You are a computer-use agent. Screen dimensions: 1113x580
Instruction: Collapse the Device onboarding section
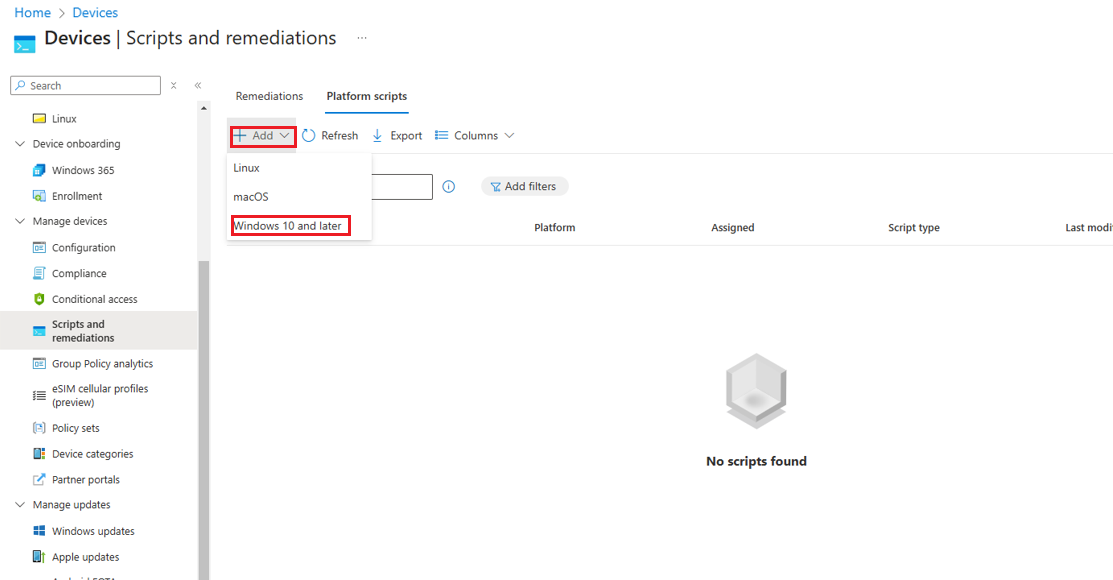tap(20, 144)
